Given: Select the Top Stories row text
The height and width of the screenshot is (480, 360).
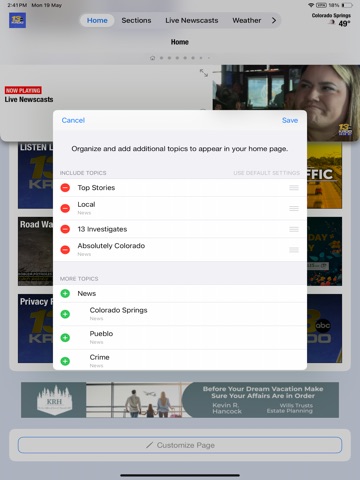Looking at the screenshot, I should click(96, 188).
